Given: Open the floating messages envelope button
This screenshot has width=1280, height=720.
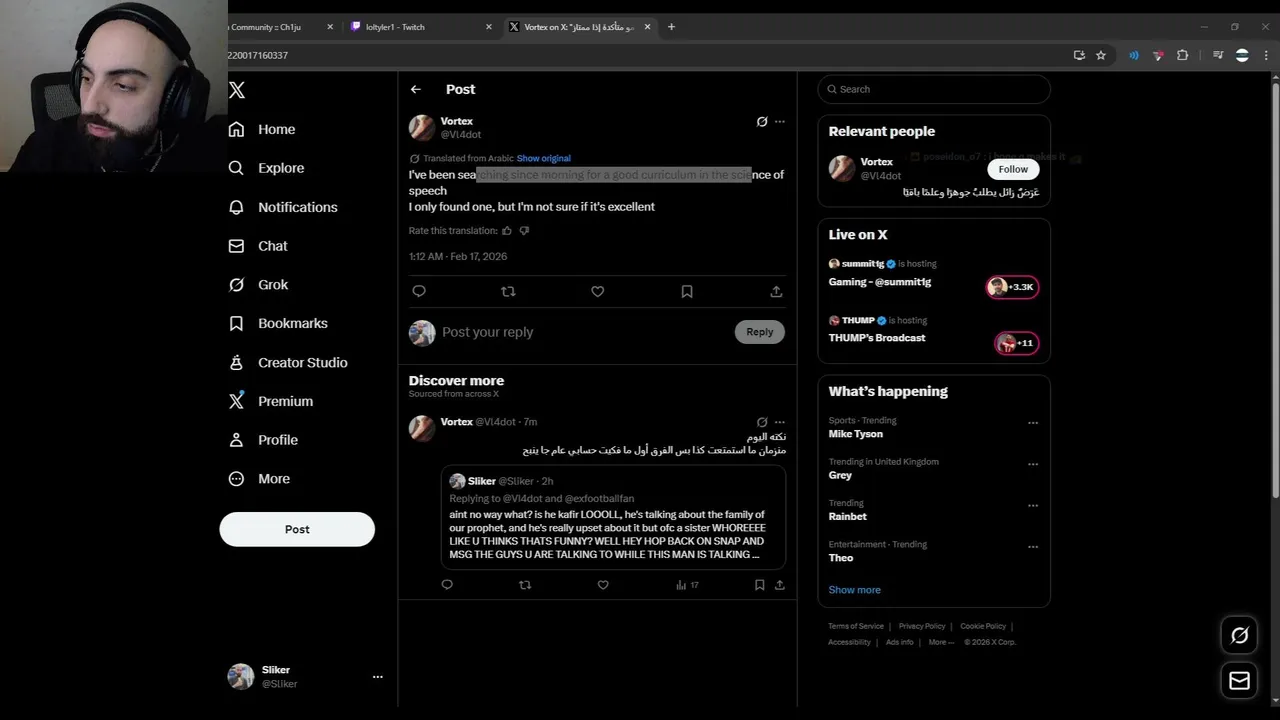Looking at the screenshot, I should [x=1239, y=681].
